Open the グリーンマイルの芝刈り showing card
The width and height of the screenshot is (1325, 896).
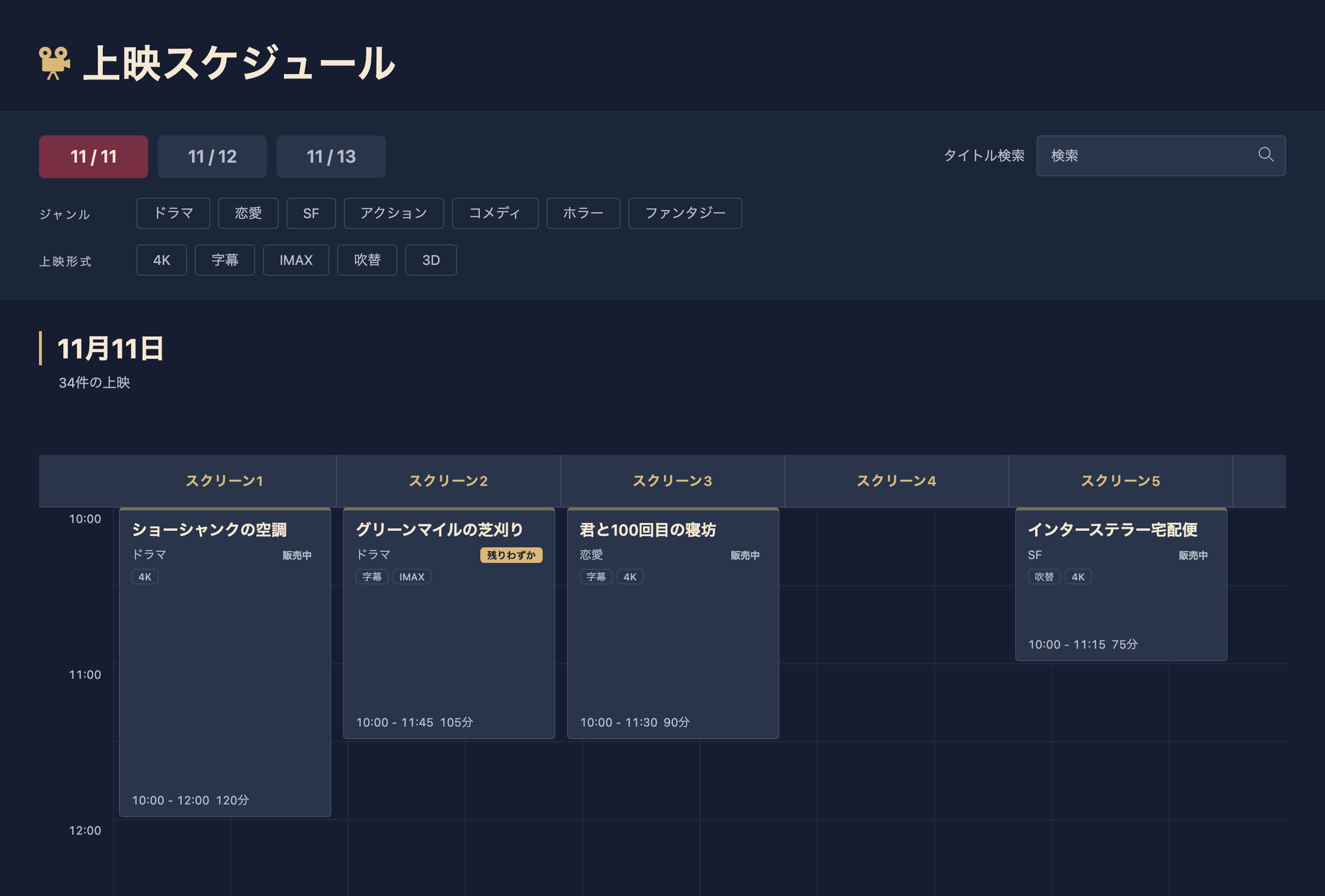449,623
